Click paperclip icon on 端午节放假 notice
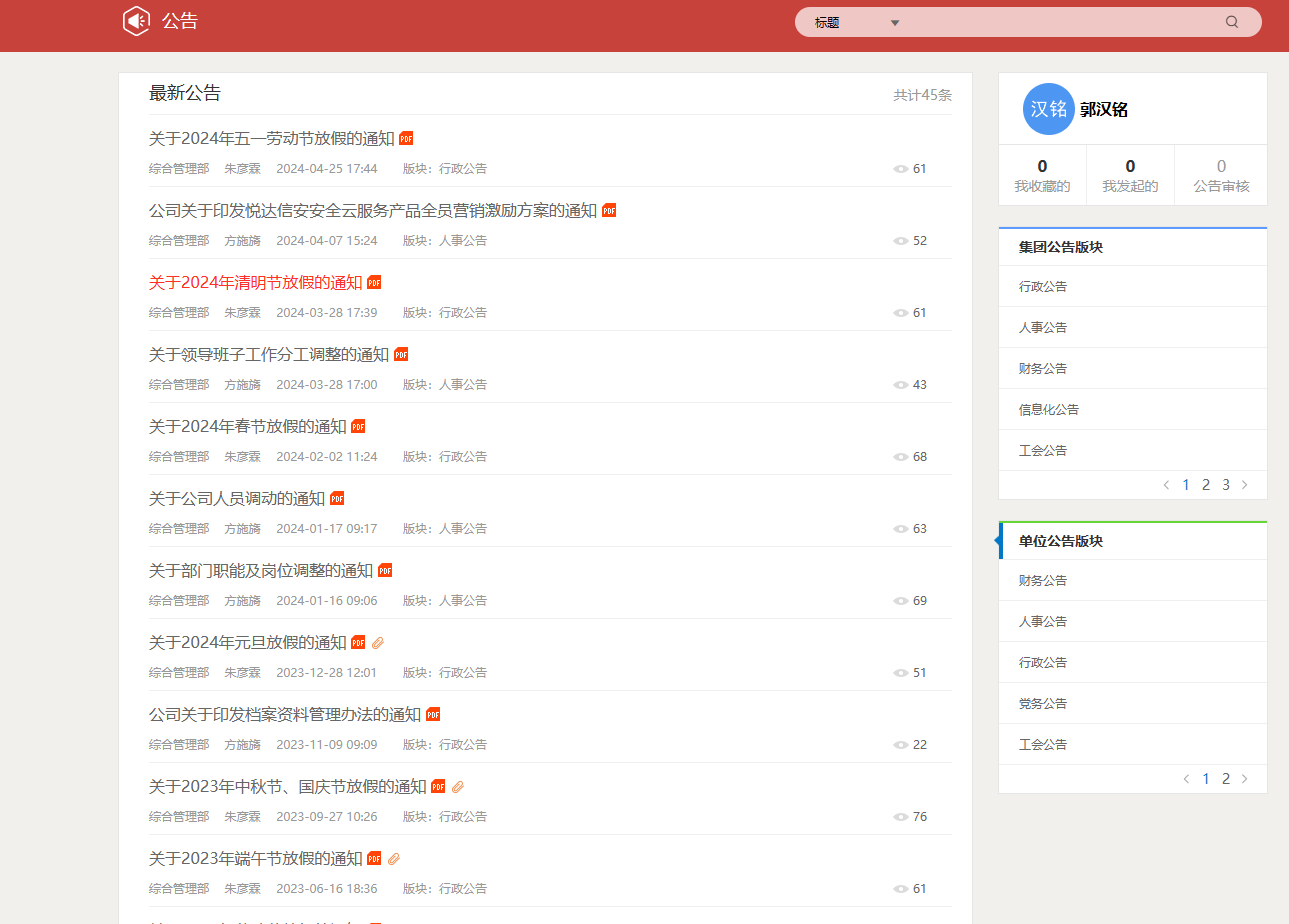Screen dimensions: 1289x924 pos(394,858)
